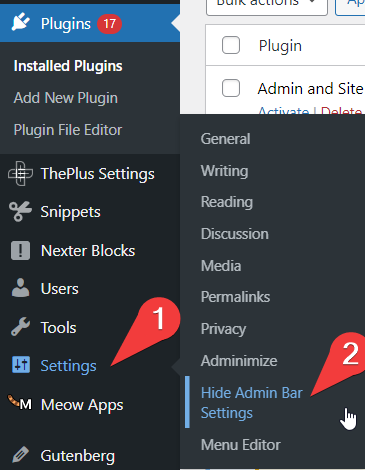Viewport: 365px width, 470px height.
Task: Go to Add New Plugin
Action: click(x=66, y=98)
